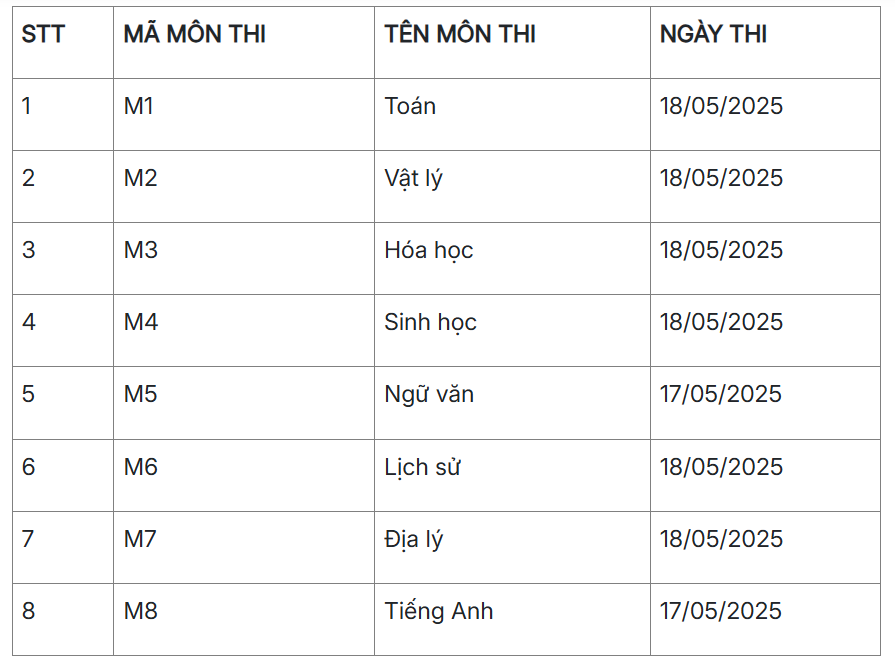Click the exam date for Toán

[721, 106]
